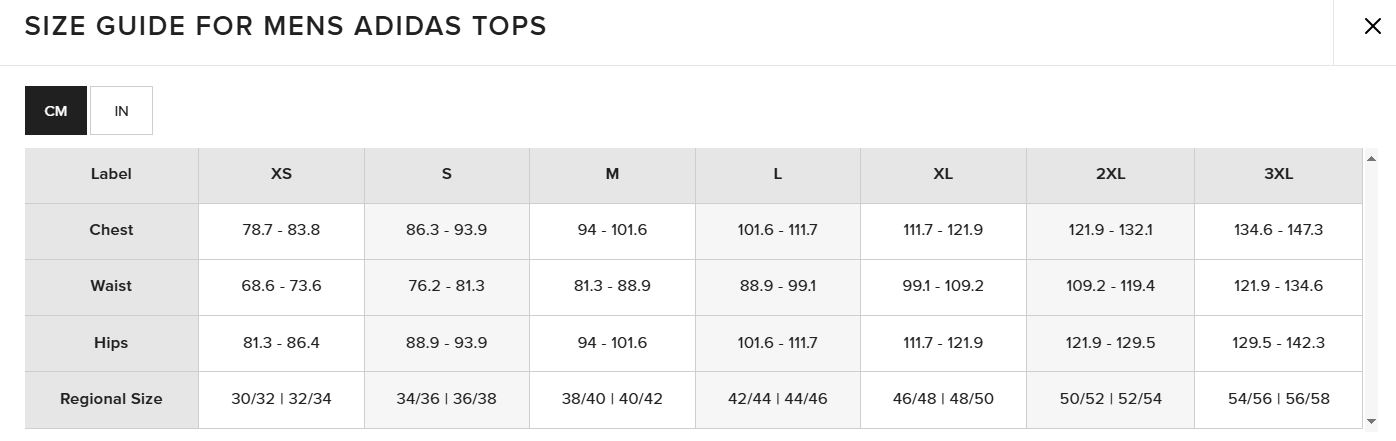This screenshot has height=441, width=1396.
Task: Close the size guide dialog
Action: 1372,27
